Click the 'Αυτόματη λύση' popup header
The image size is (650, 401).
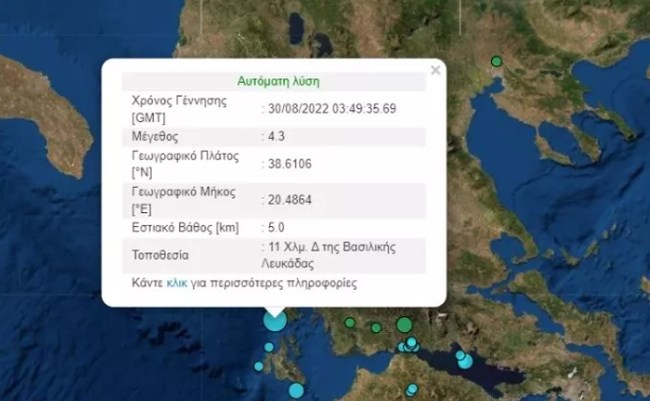[x=278, y=81]
